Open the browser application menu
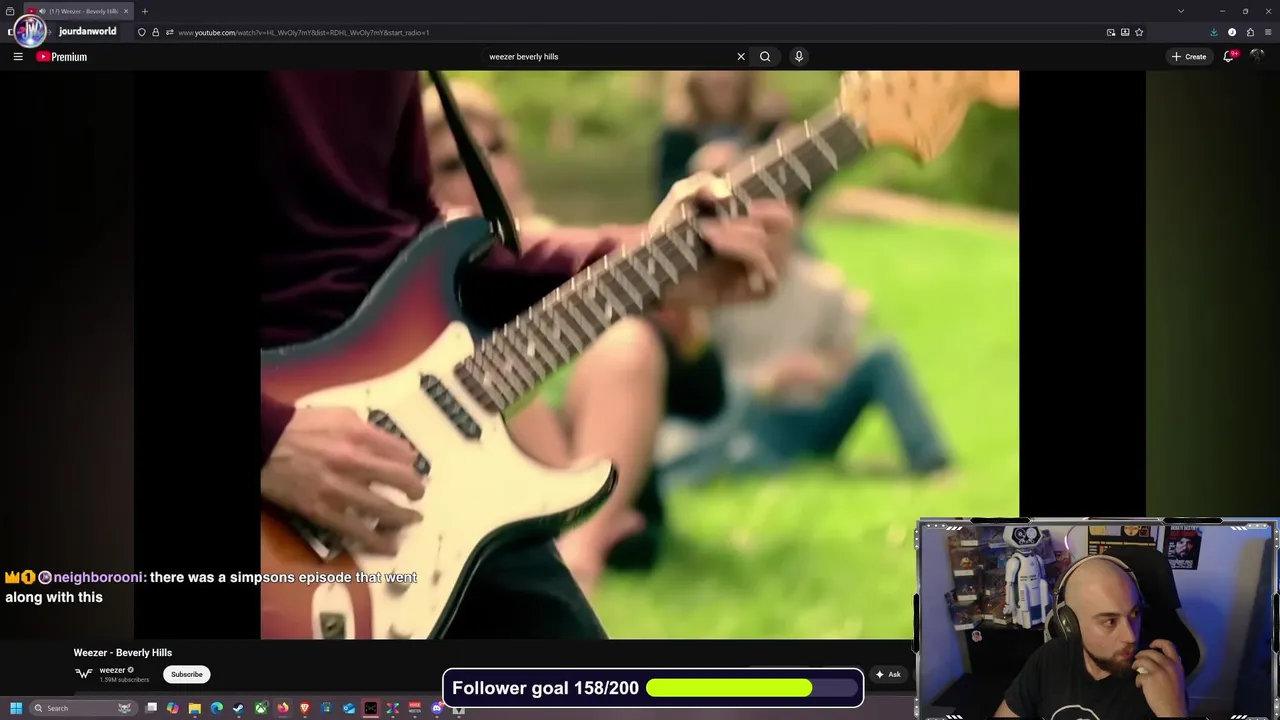The height and width of the screenshot is (720, 1280). (1268, 32)
